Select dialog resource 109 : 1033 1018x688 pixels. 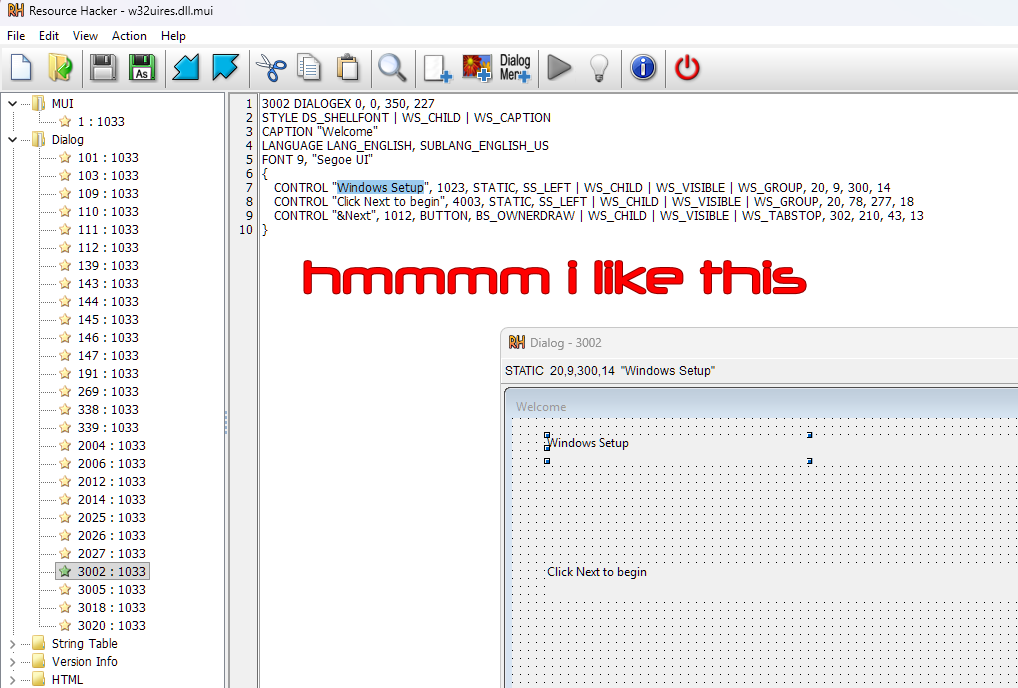coord(108,193)
